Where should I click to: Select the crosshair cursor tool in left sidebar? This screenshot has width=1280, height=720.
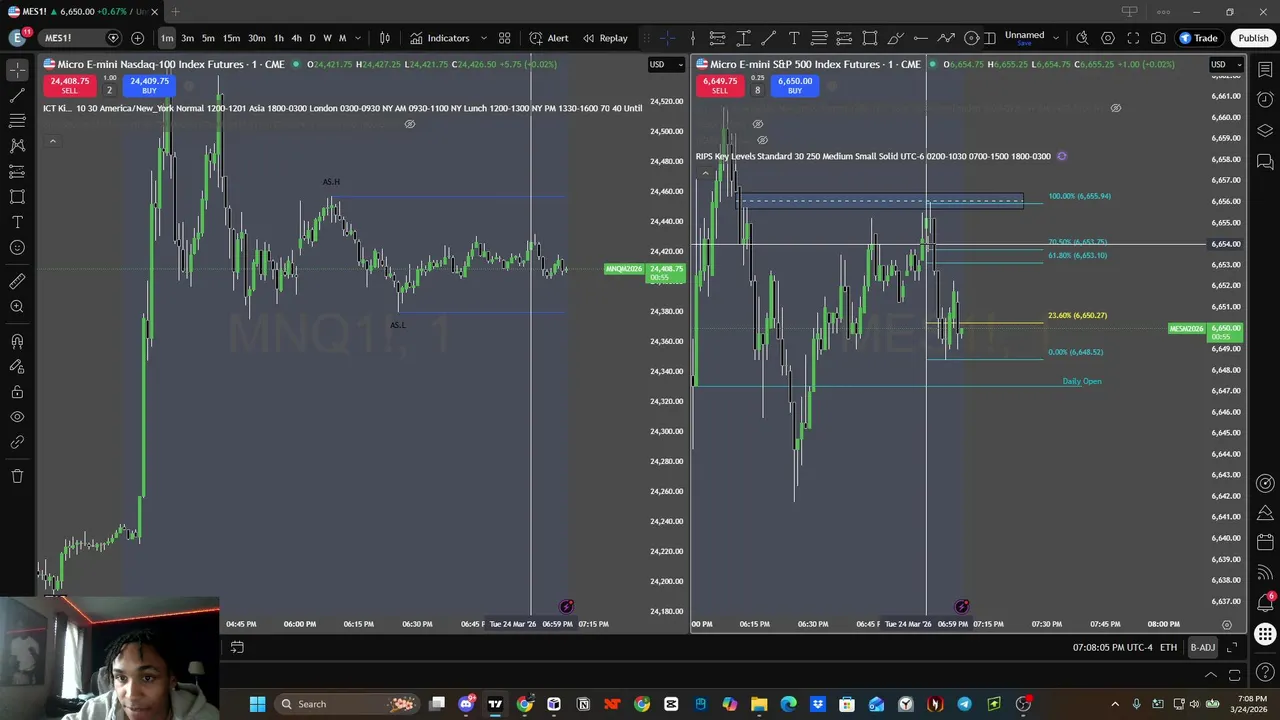(x=17, y=70)
